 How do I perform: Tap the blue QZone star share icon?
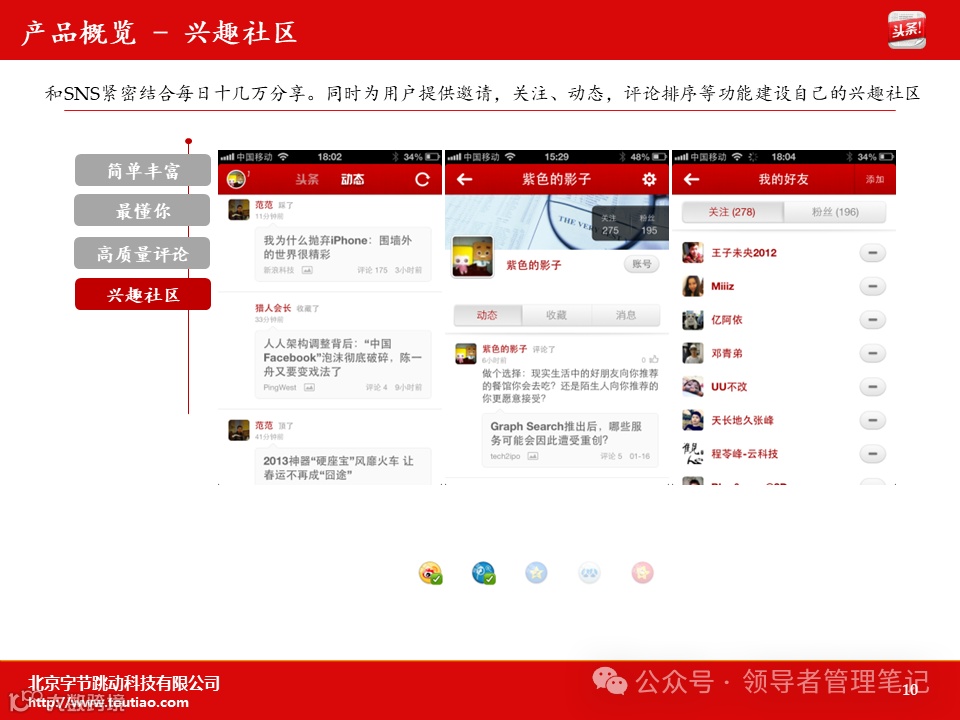pyautogui.click(x=537, y=573)
